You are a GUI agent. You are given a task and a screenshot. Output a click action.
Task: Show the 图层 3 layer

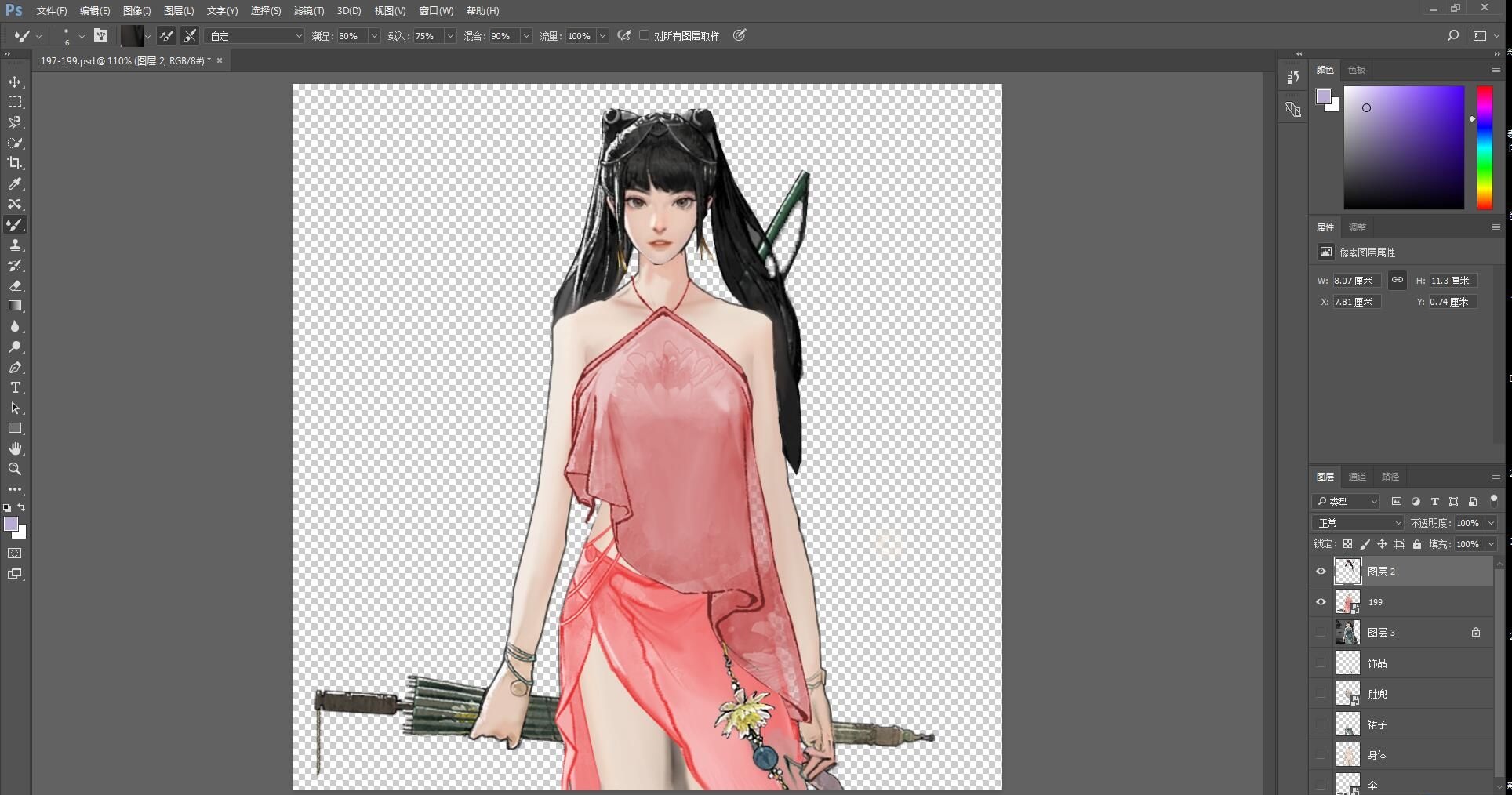pos(1321,633)
